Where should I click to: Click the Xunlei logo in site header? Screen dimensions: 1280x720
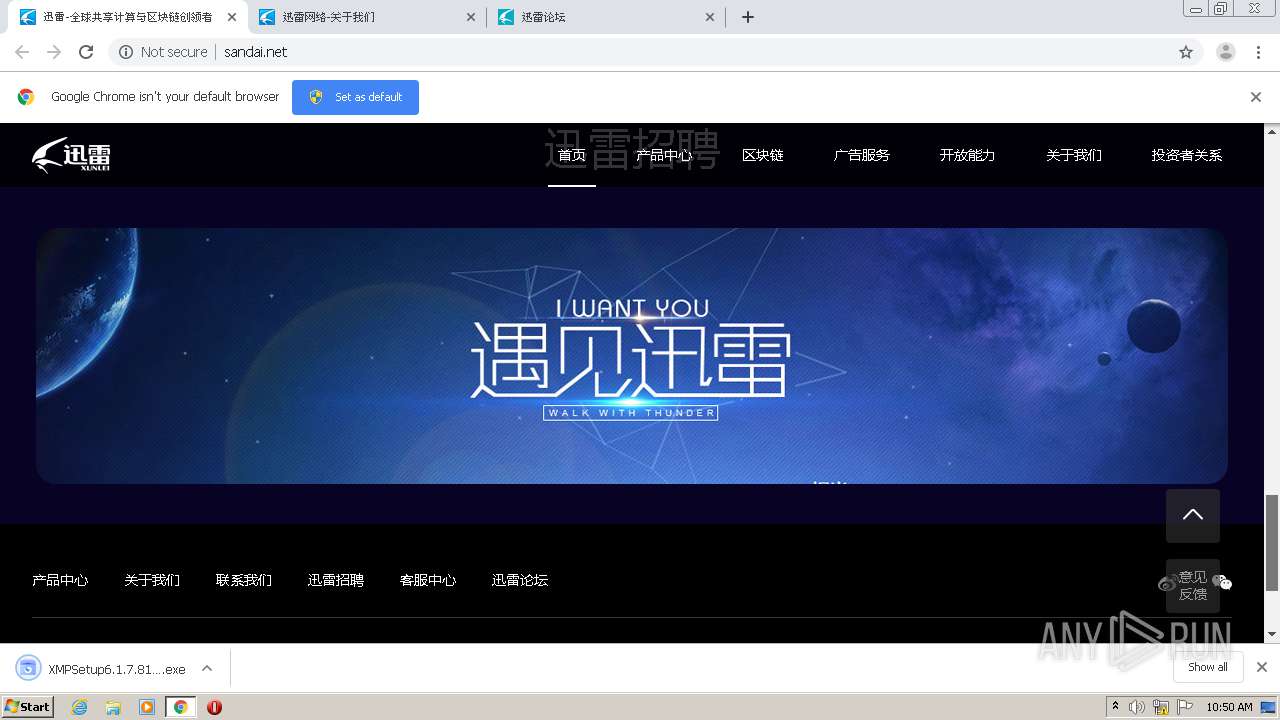click(71, 155)
